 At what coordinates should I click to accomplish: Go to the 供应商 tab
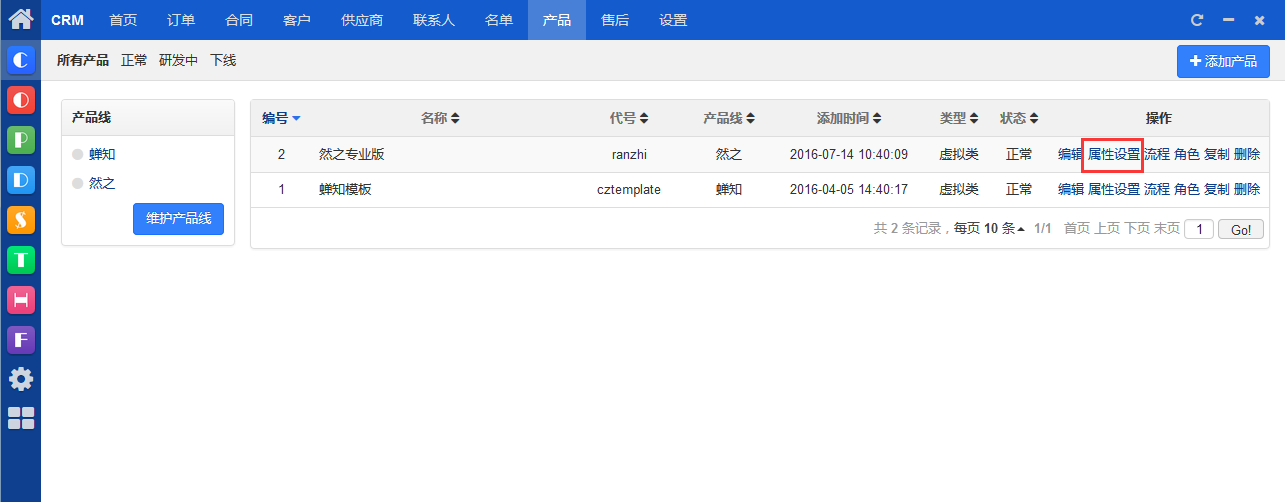pyautogui.click(x=362, y=20)
